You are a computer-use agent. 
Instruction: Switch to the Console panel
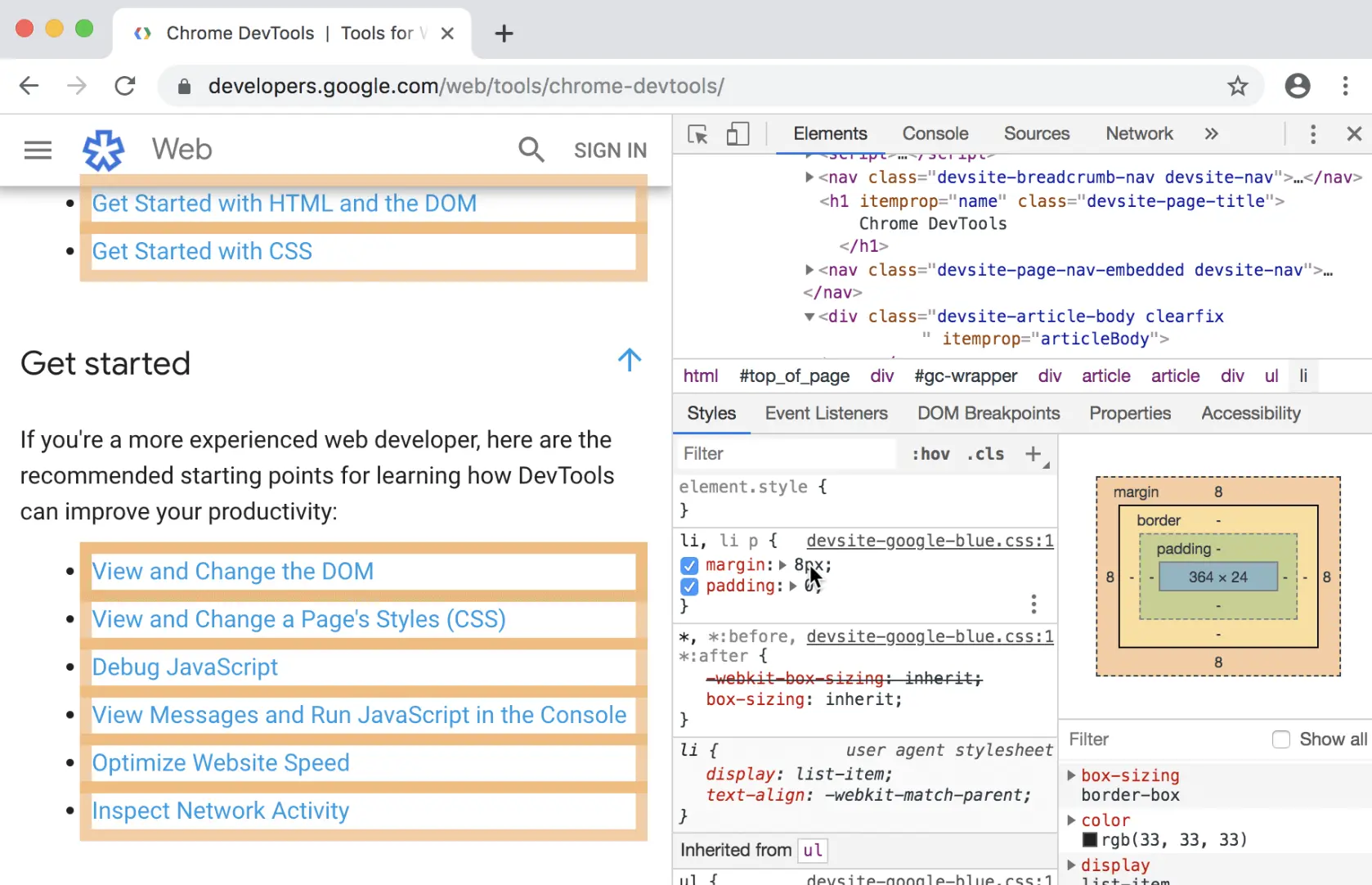pos(935,134)
